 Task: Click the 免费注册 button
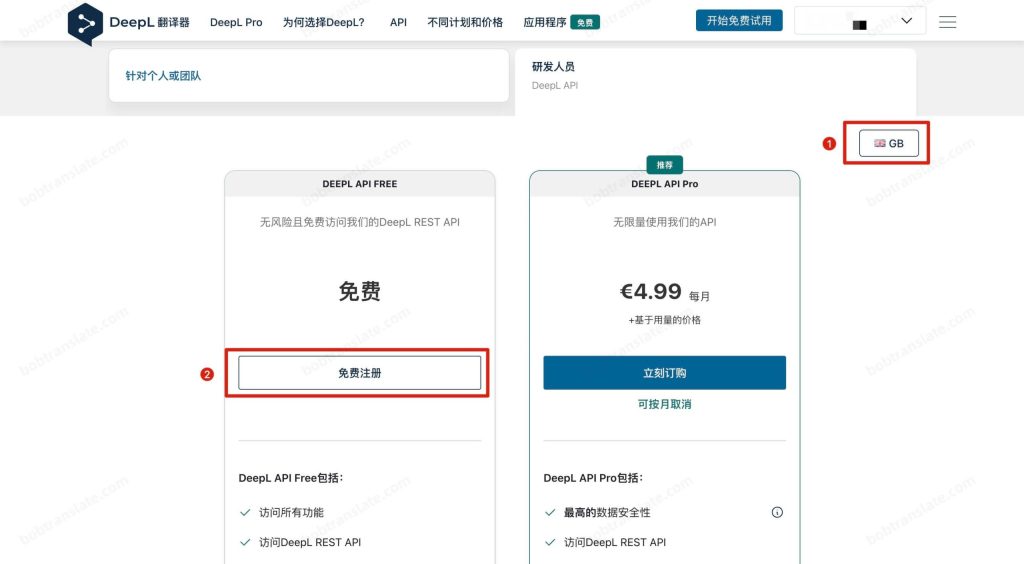click(359, 373)
